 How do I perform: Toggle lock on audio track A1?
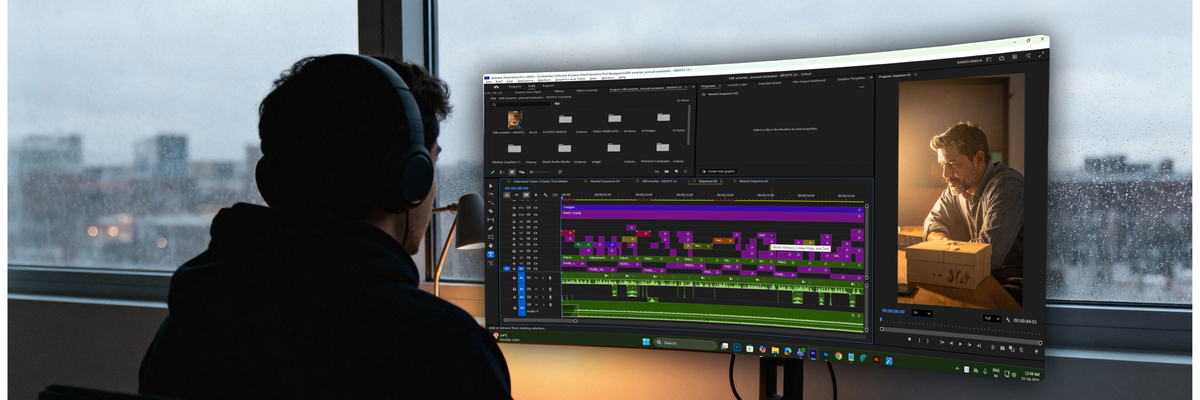tap(513, 279)
